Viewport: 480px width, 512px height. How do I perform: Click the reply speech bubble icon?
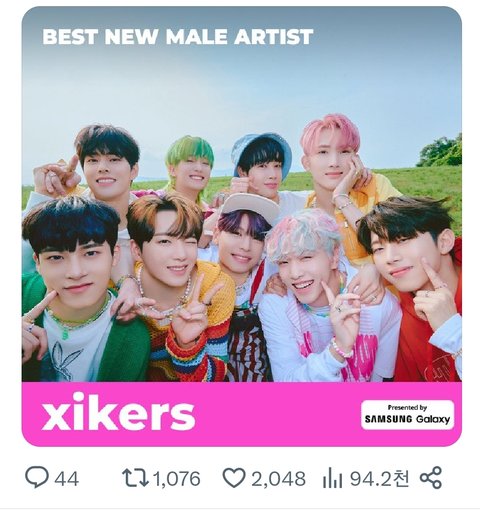click(37, 477)
